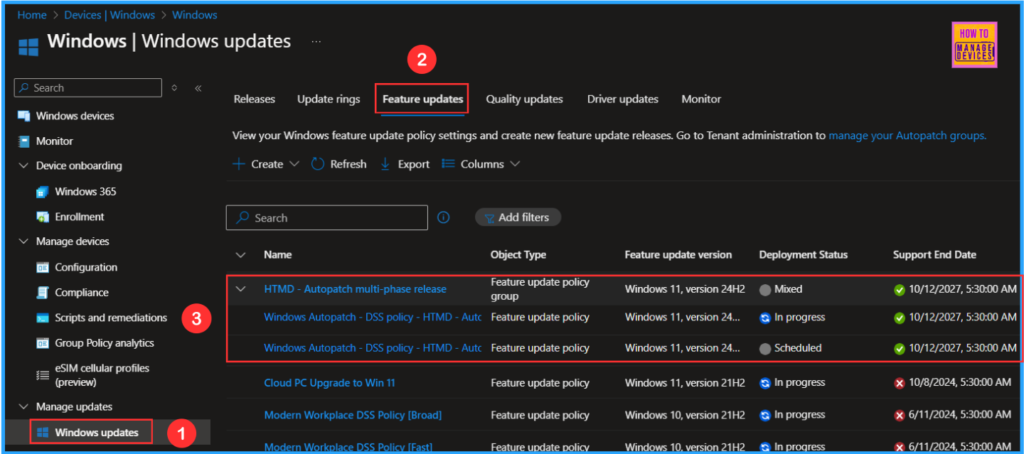Open manage your Autopatch groups link
The width and height of the screenshot is (1024, 454).
907,136
